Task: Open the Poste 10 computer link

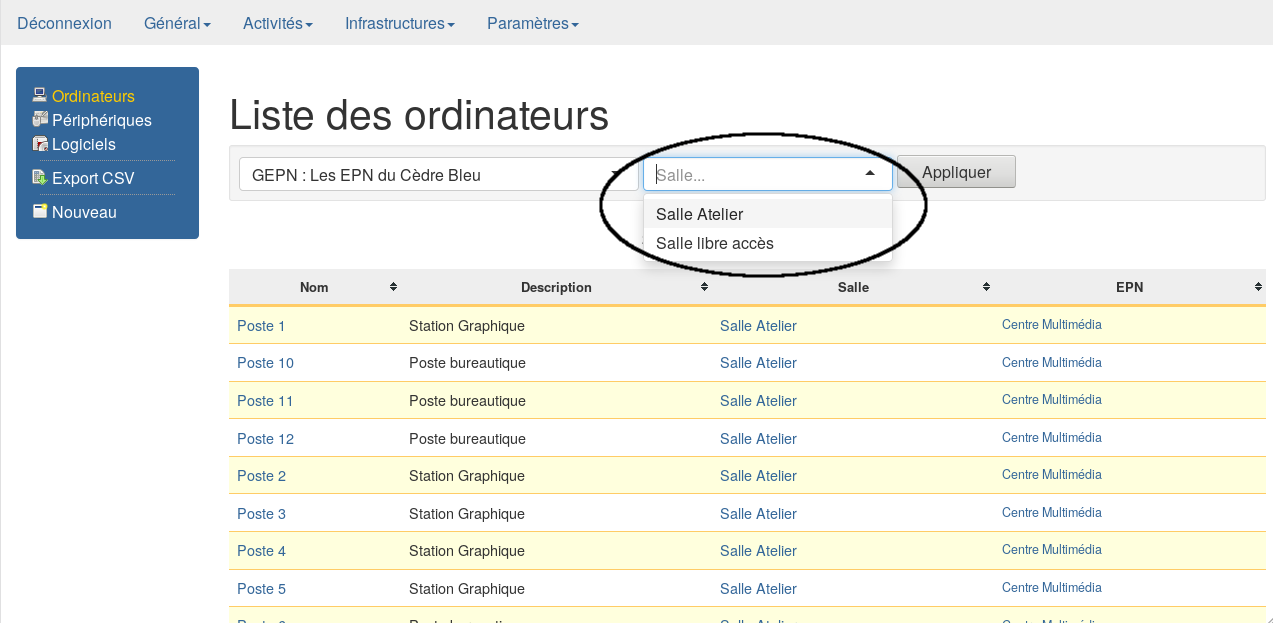Action: pyautogui.click(x=265, y=363)
